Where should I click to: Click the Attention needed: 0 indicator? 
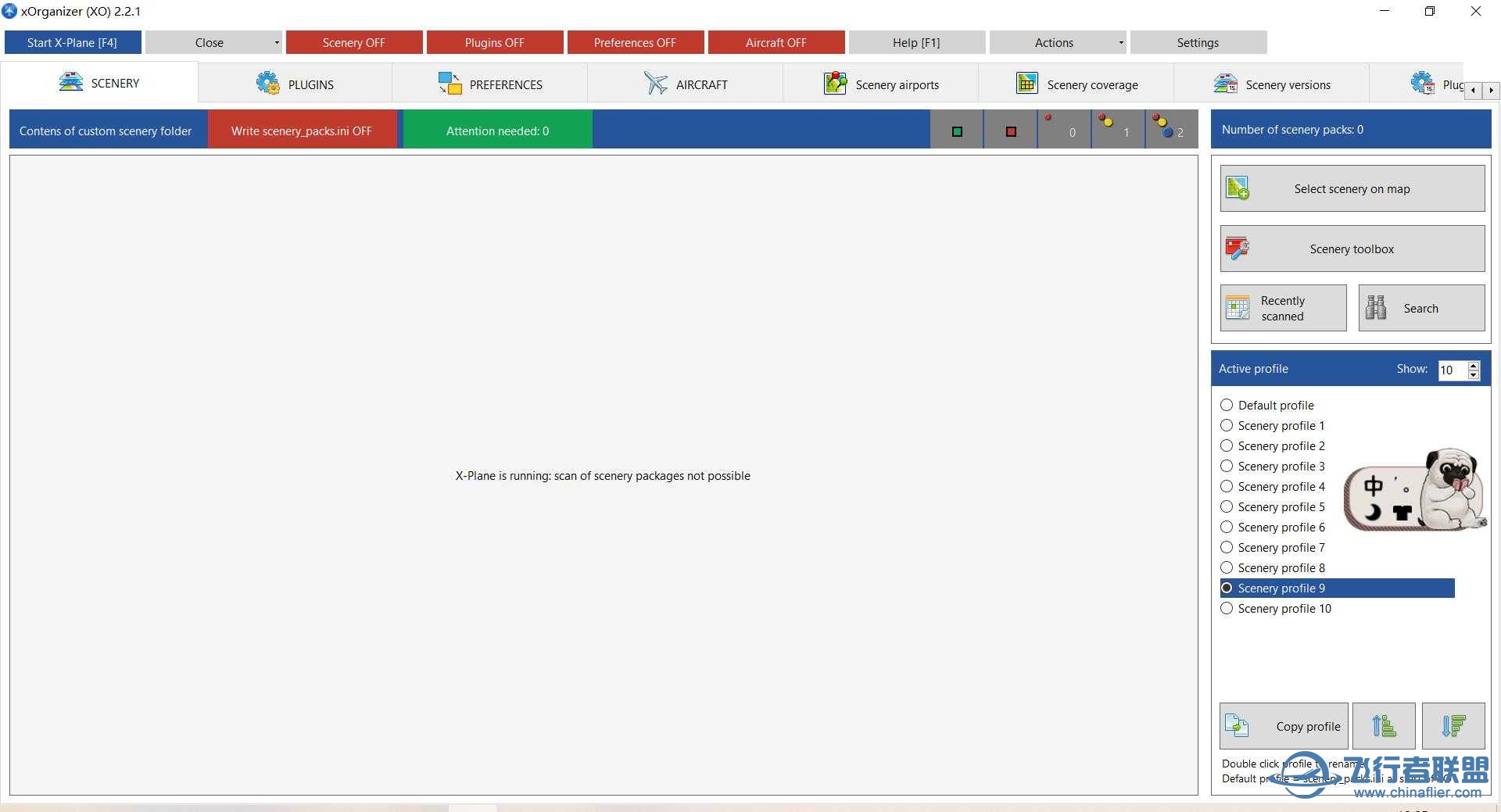498,131
